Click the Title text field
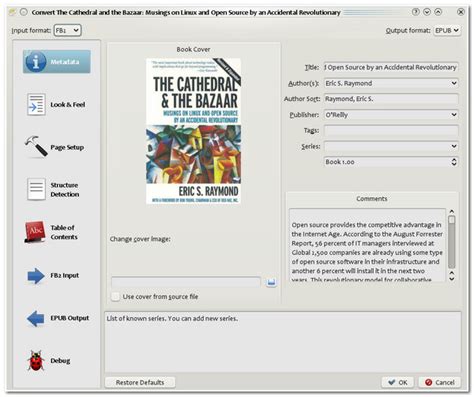The image size is (474, 397). coord(391,67)
